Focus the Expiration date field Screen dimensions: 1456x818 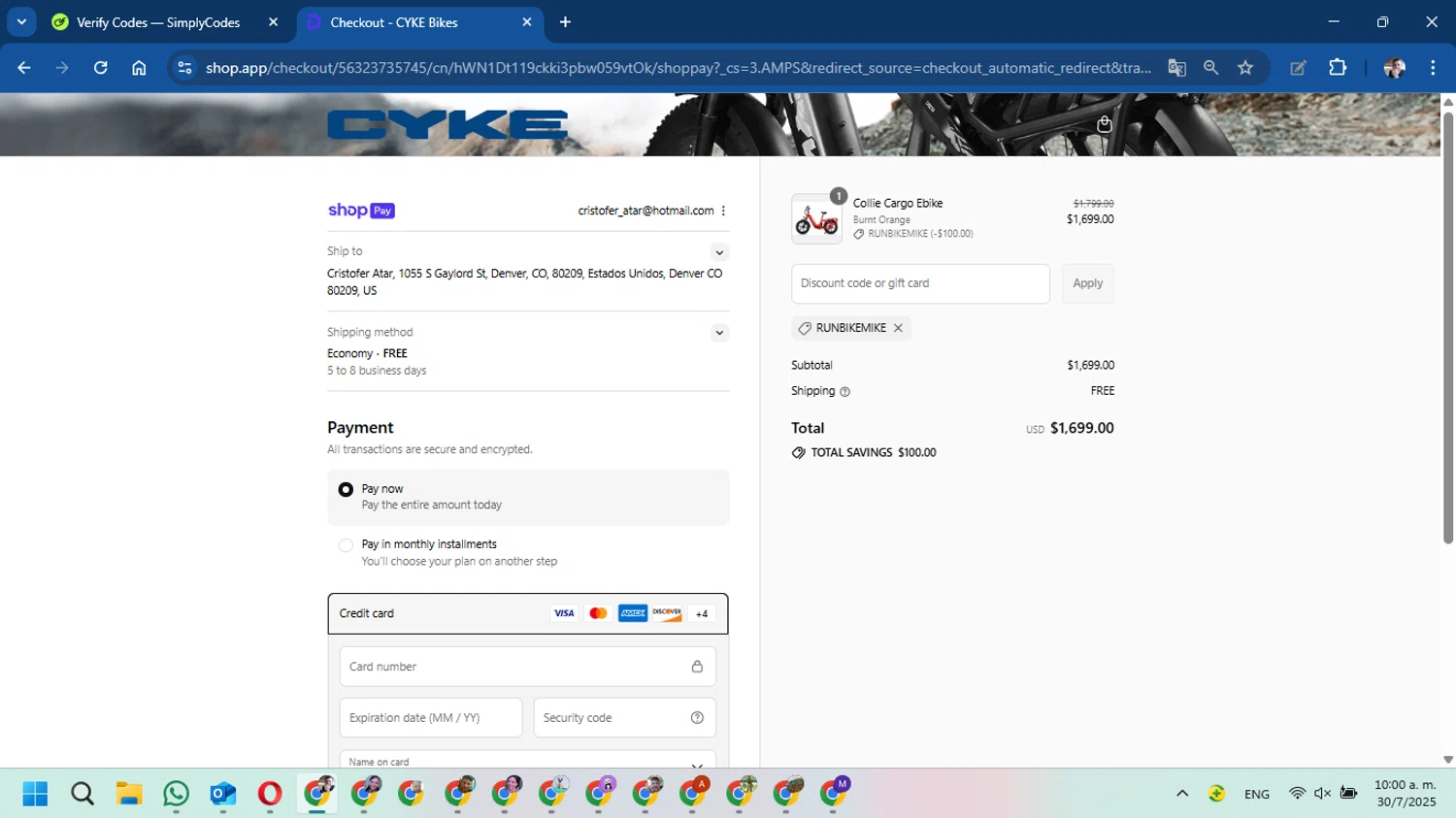[x=431, y=718]
